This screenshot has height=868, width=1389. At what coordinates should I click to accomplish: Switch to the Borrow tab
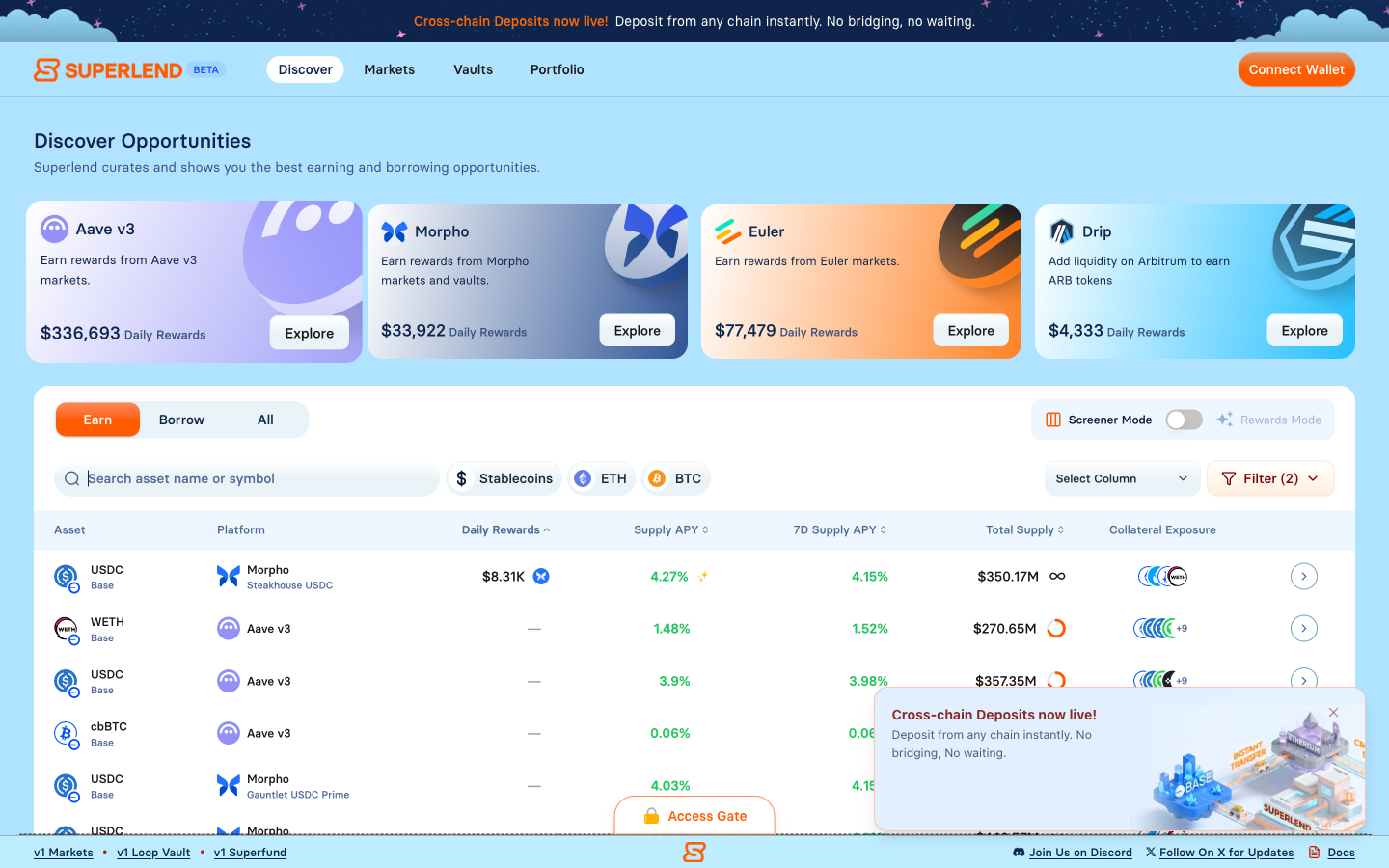pos(181,420)
